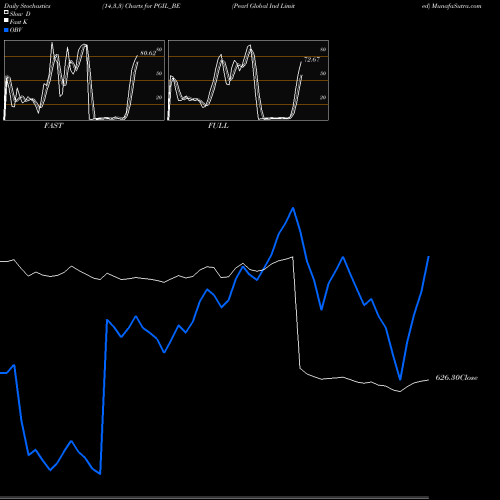Viewport: 500px width, 500px height.
Task: Click the 72.67 value in FULL chart
Action: pos(312,60)
